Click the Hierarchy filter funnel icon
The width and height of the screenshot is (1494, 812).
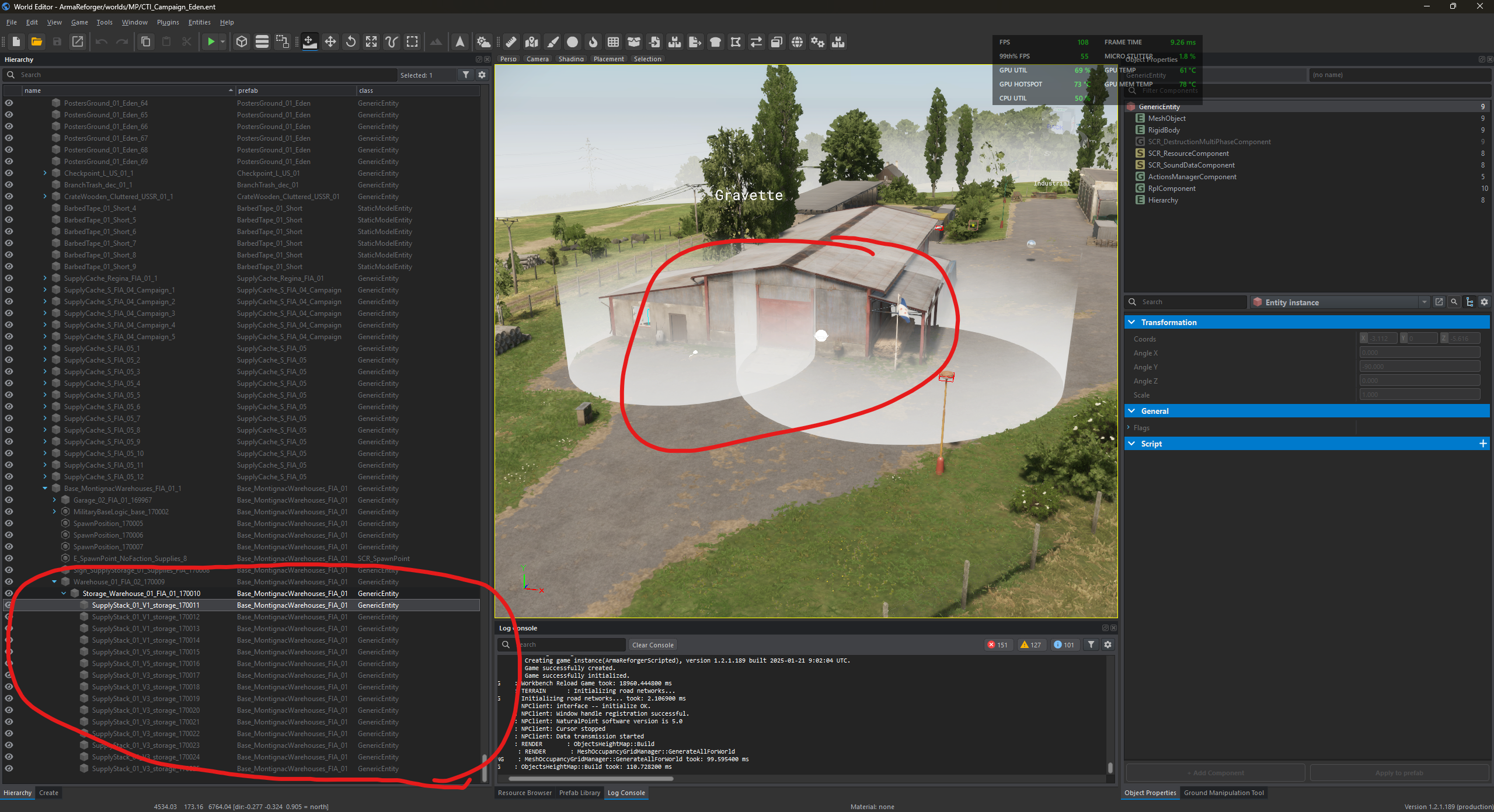pos(466,75)
